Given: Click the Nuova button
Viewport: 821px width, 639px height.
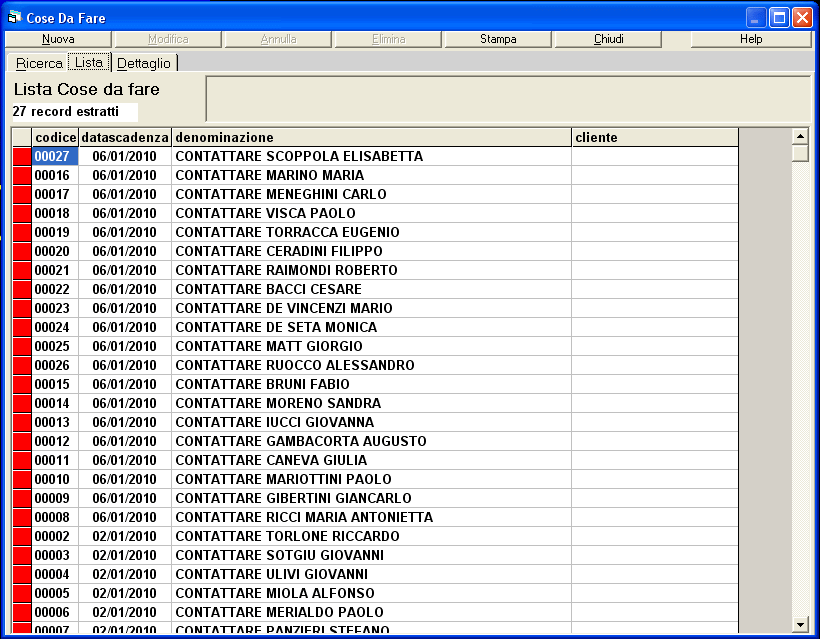Looking at the screenshot, I should click(x=58, y=39).
